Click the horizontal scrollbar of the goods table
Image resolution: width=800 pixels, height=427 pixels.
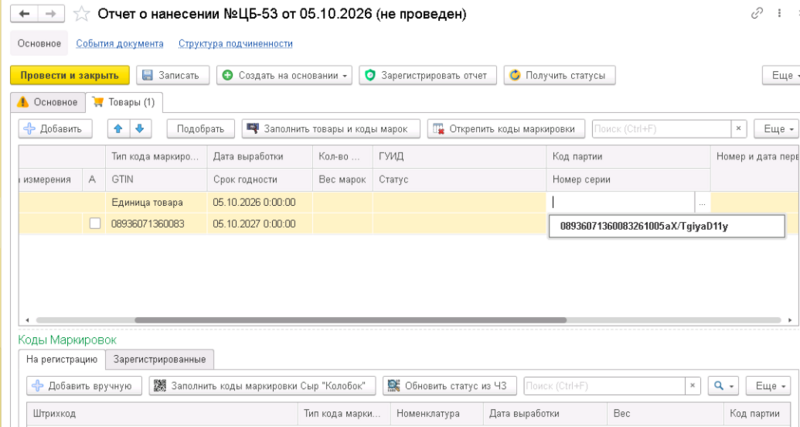point(351,320)
